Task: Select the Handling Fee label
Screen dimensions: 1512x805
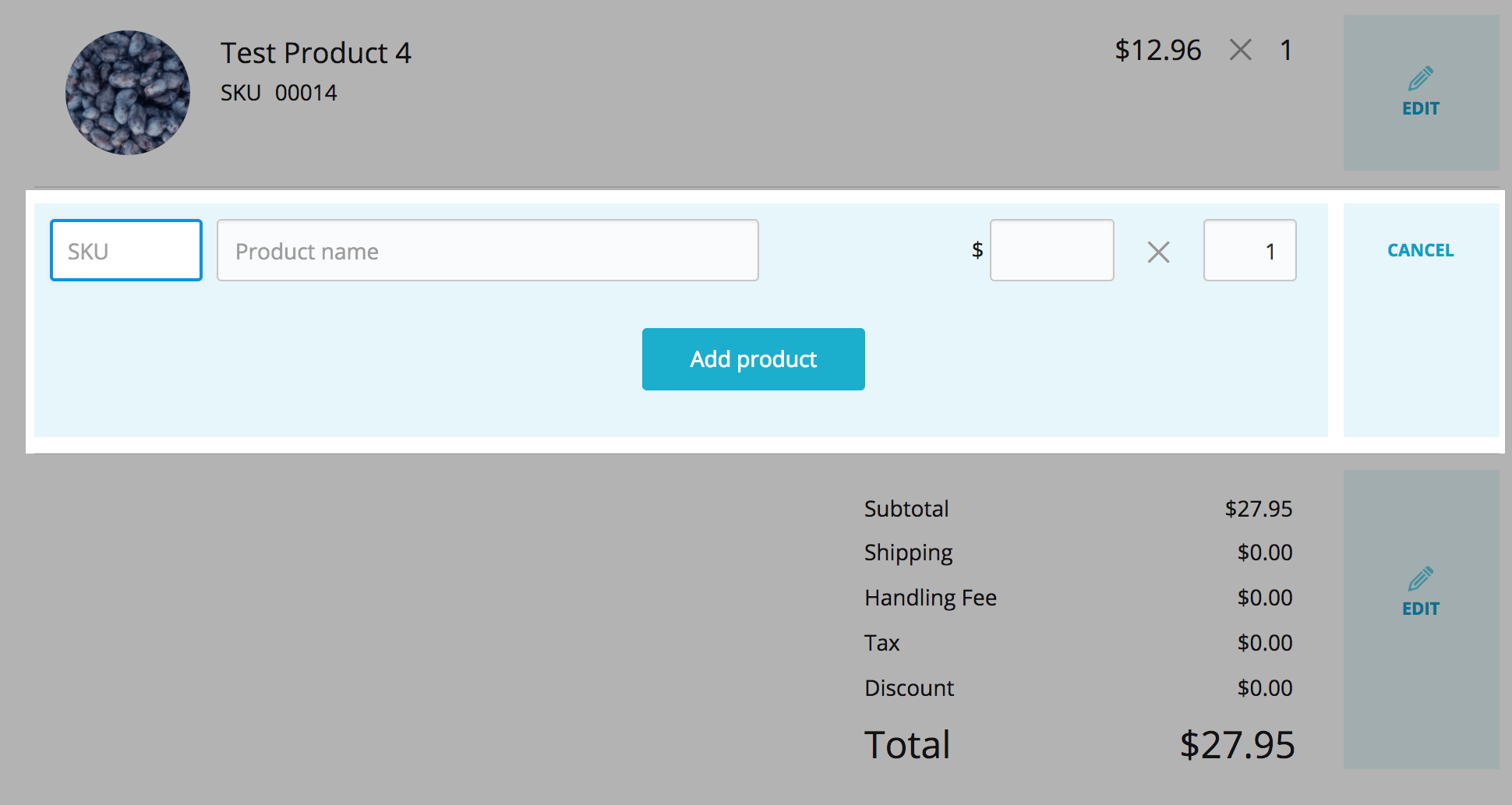Action: coord(931,598)
